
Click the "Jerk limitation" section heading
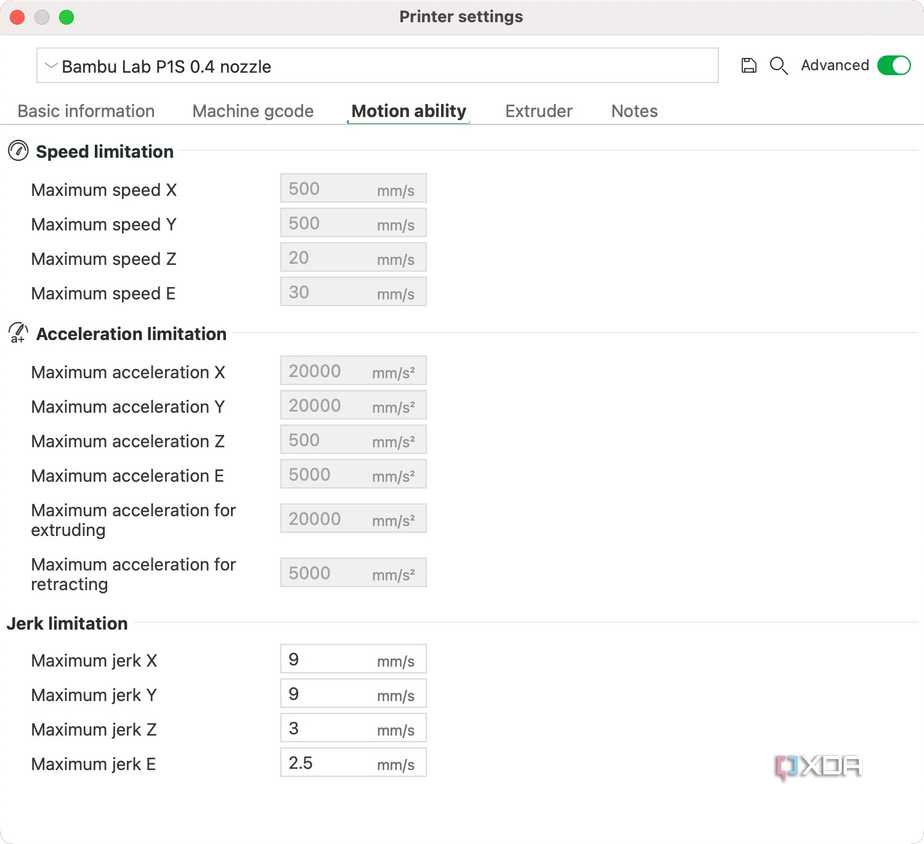pyautogui.click(x=67, y=623)
